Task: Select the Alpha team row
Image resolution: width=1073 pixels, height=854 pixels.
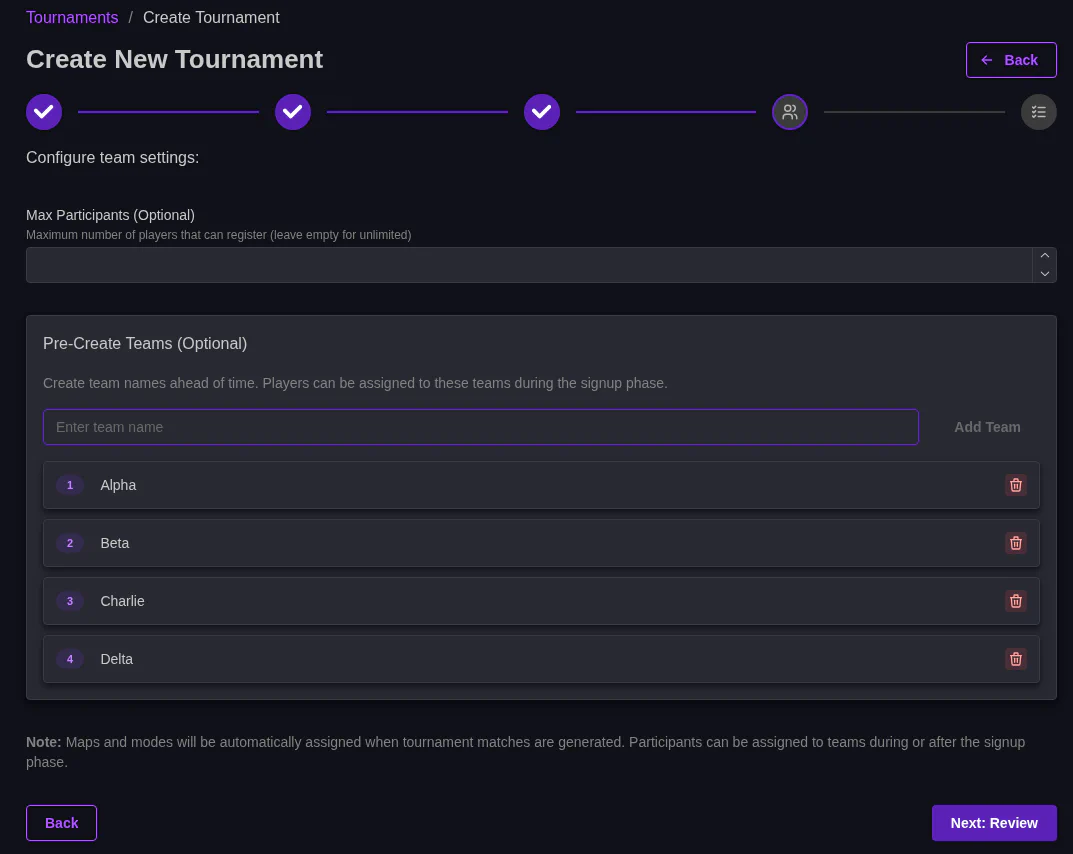Action: click(400, 485)
